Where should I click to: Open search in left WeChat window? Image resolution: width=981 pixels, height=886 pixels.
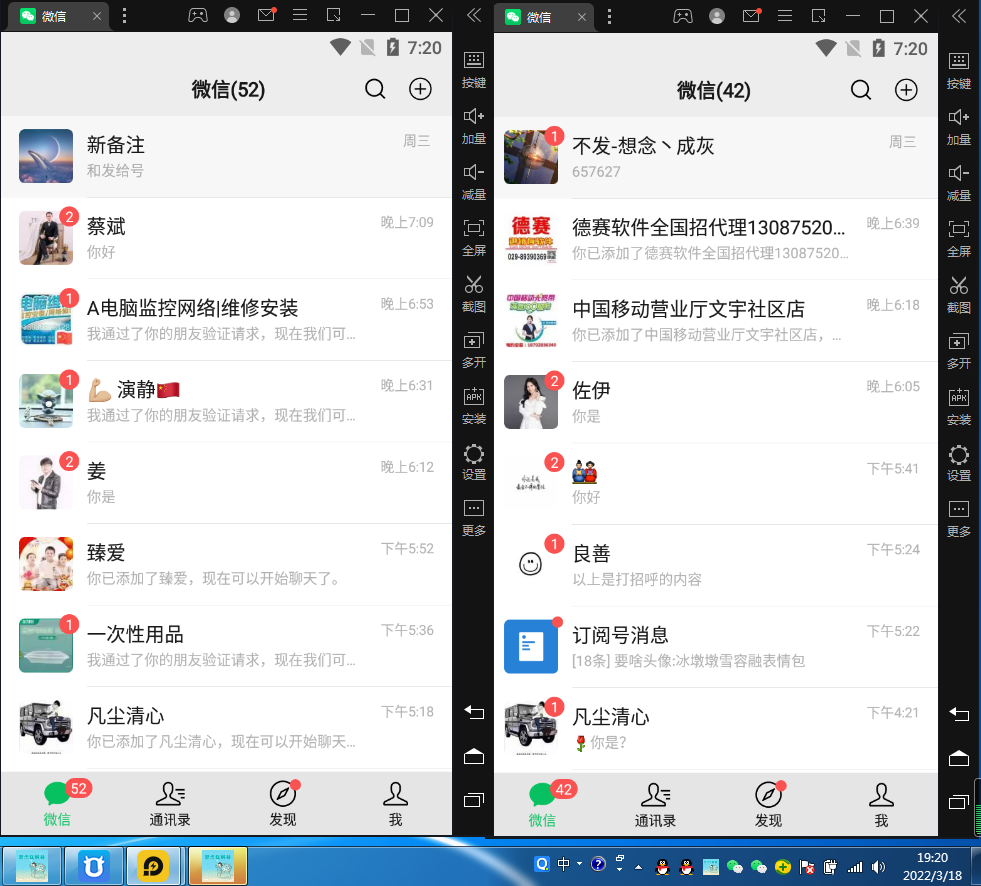[x=375, y=89]
